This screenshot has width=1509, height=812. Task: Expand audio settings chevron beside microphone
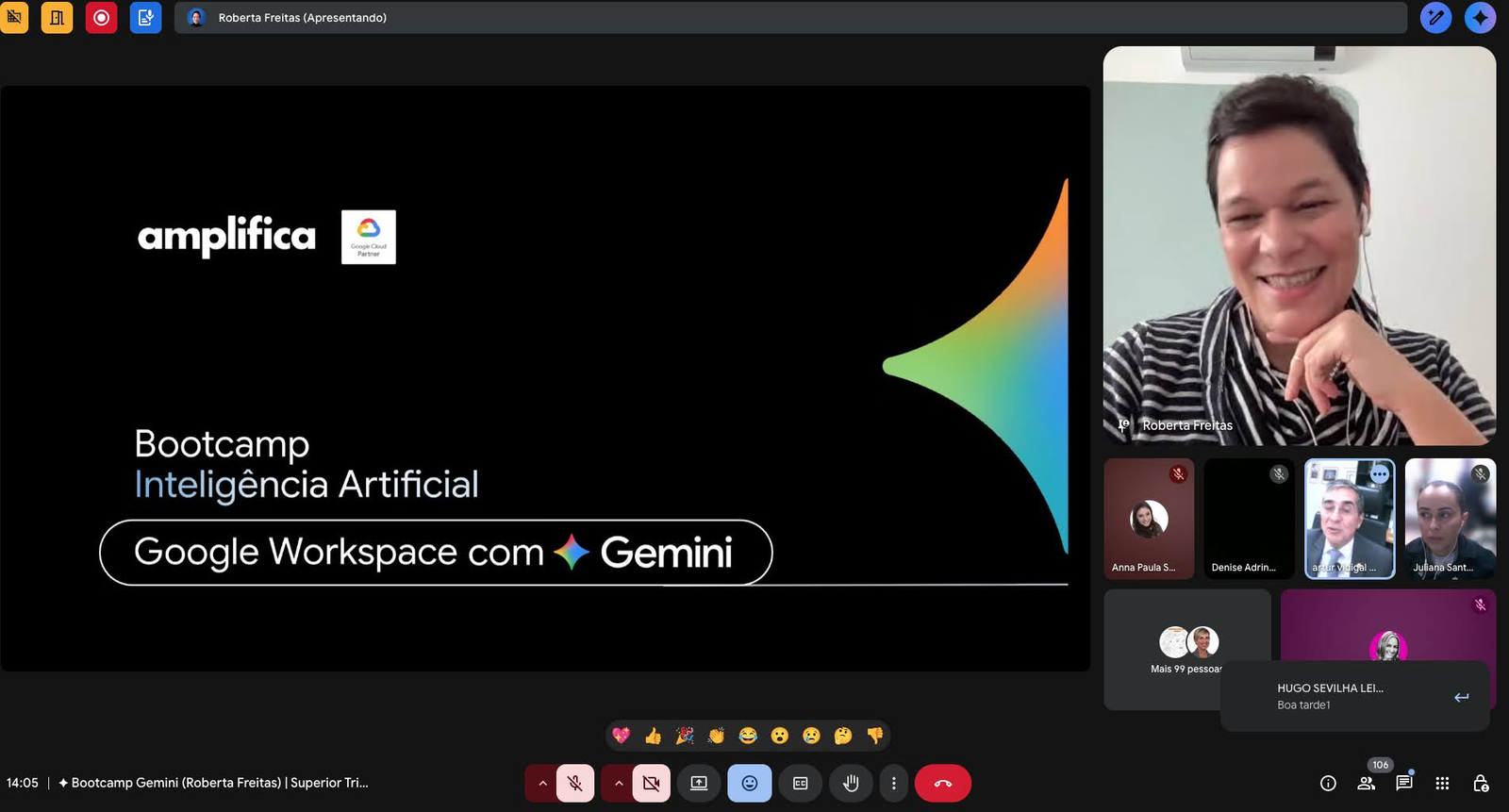[x=542, y=784]
